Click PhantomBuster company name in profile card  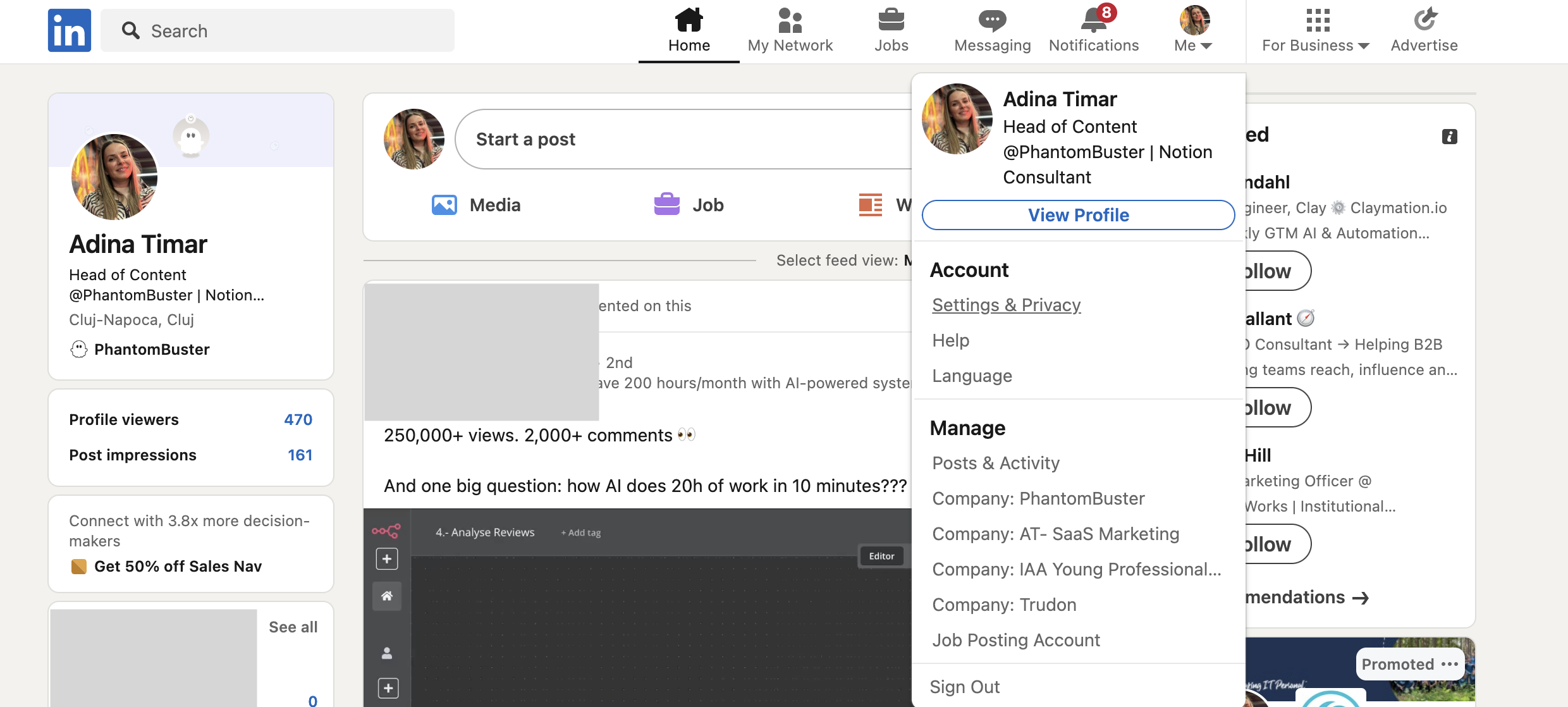pyautogui.click(x=152, y=349)
